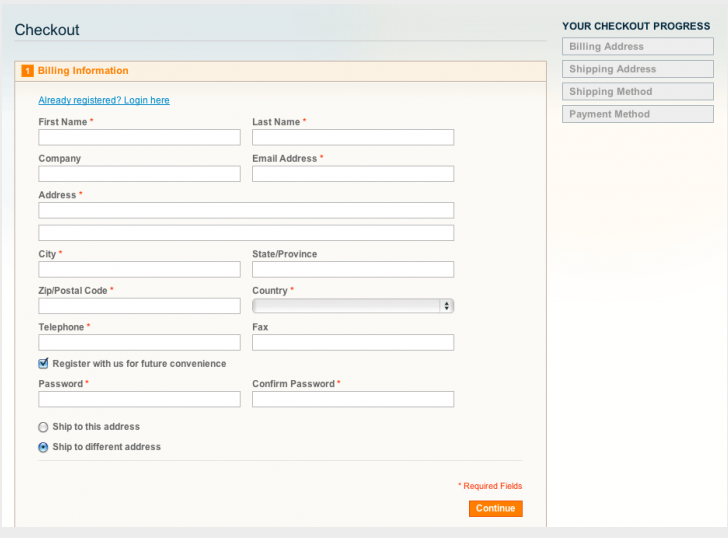Click the Required Fields note text
The height and width of the screenshot is (538, 728).
pyautogui.click(x=490, y=486)
